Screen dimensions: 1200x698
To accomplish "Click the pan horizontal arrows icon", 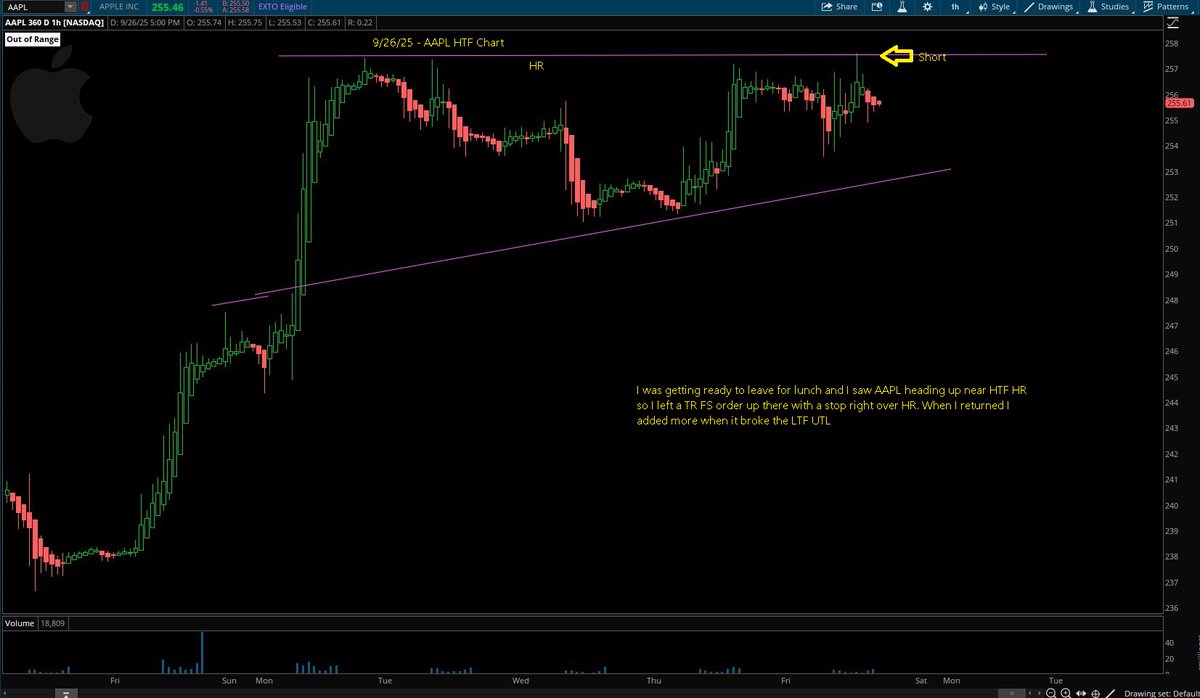I will (1081, 693).
